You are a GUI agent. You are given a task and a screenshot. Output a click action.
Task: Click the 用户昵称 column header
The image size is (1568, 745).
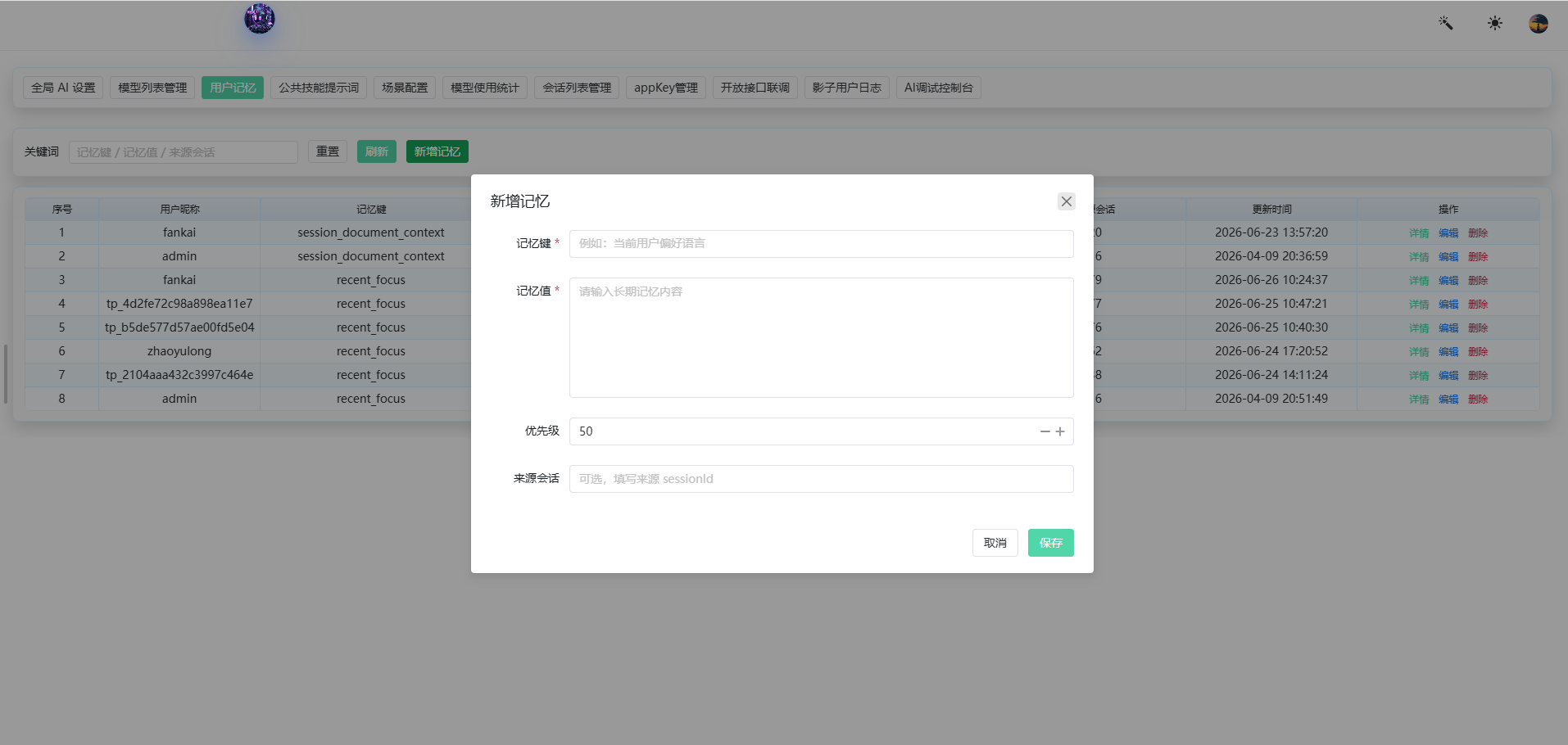tap(179, 210)
